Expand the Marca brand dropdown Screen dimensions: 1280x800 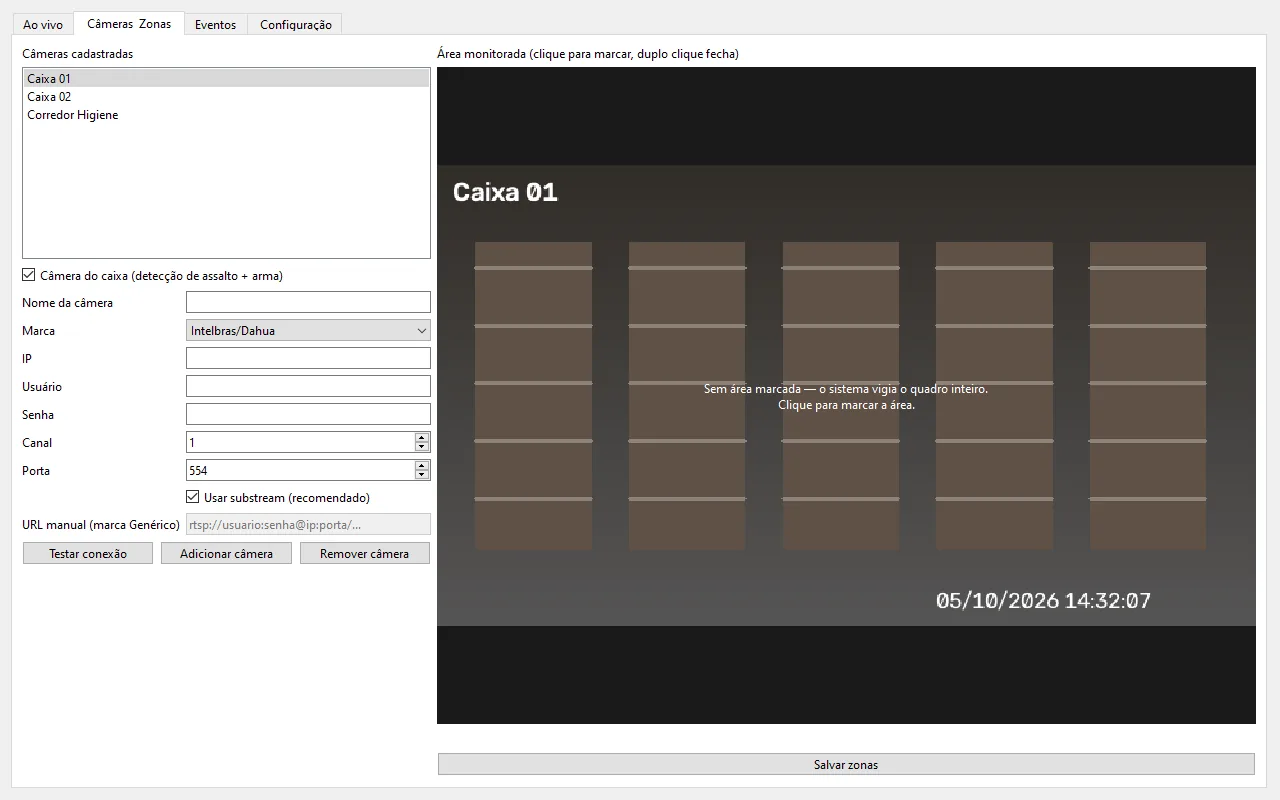tap(308, 330)
